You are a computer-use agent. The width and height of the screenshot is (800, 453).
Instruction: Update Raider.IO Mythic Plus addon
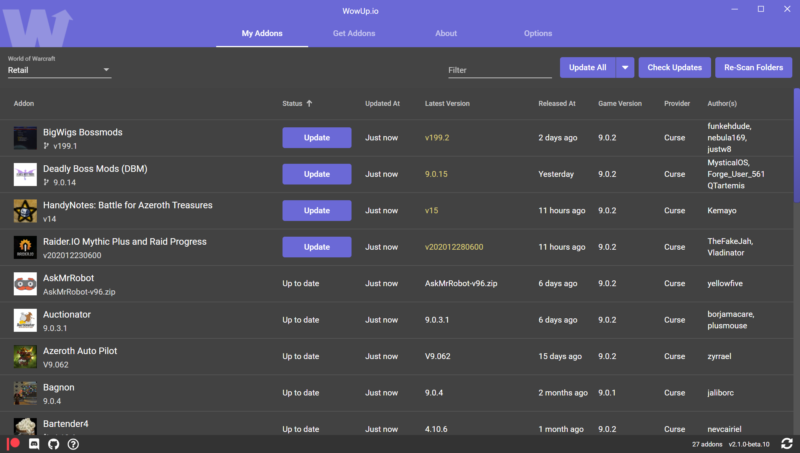pos(317,247)
